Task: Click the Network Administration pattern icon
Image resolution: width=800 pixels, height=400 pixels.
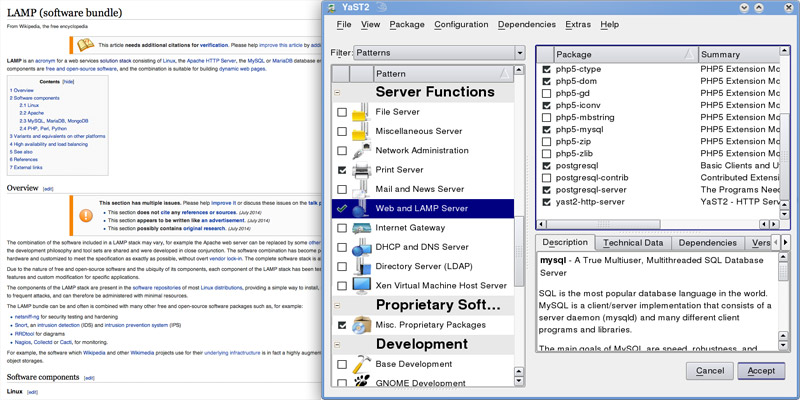Action: 361,151
